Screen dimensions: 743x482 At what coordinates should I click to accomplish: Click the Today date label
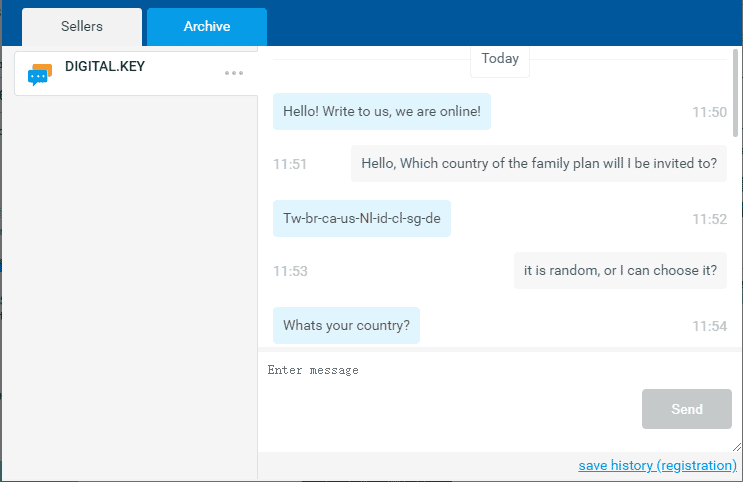(500, 59)
